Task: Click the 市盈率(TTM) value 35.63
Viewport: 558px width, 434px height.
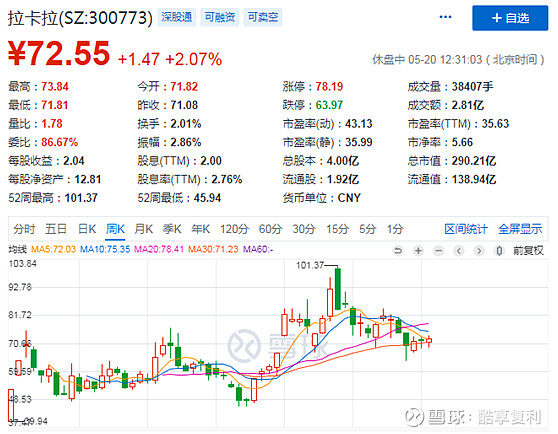Action: pyautogui.click(x=495, y=123)
